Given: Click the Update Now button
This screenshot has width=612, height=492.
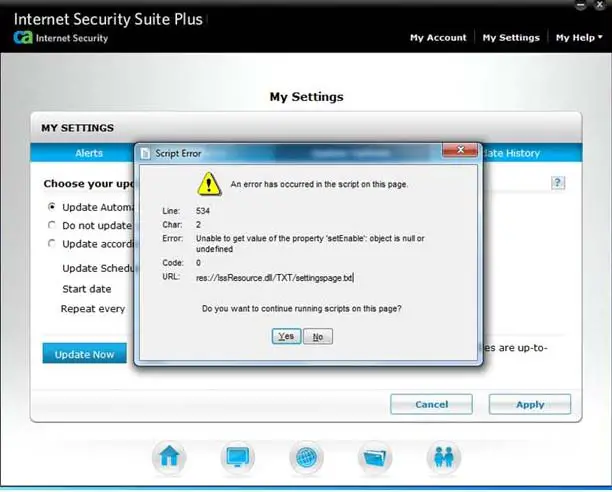Looking at the screenshot, I should pyautogui.click(x=84, y=353).
